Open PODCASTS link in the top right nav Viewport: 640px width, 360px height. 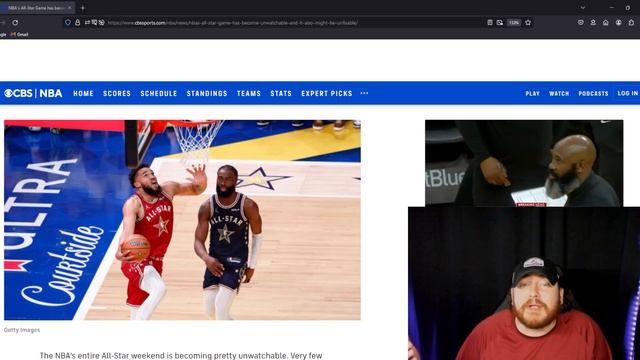[x=593, y=93]
